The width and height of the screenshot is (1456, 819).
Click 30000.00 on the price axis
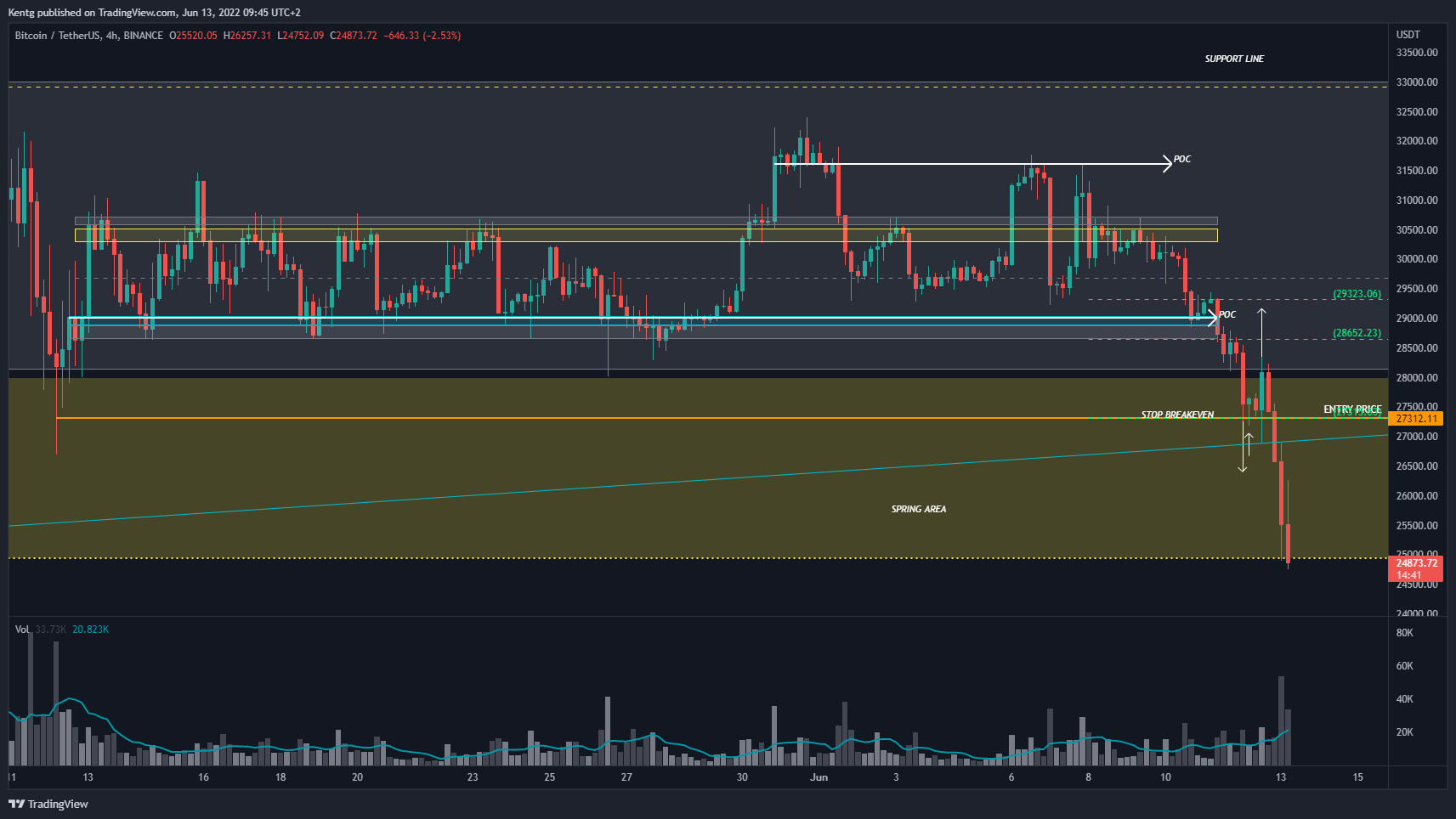[x=1417, y=259]
